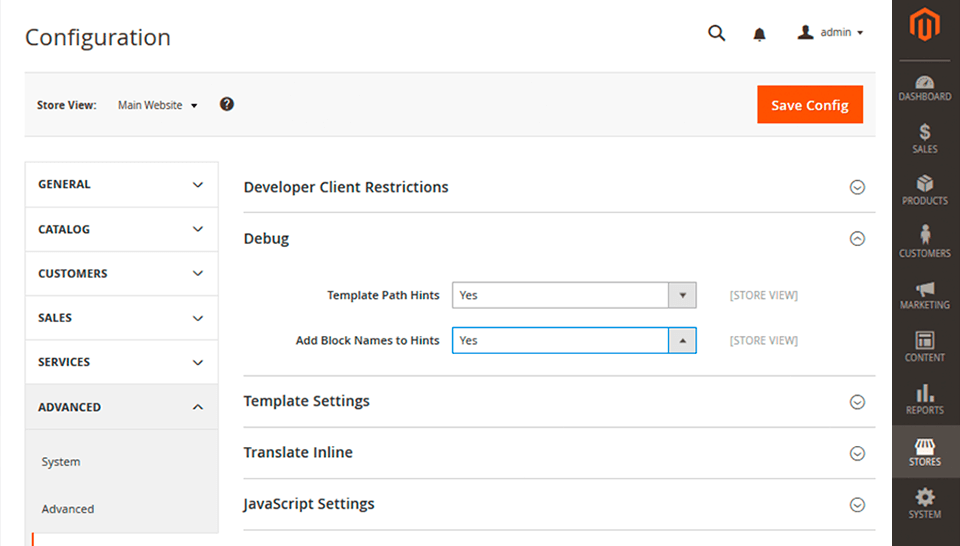Collapse the Debug section
This screenshot has height=546, width=960.
click(857, 239)
